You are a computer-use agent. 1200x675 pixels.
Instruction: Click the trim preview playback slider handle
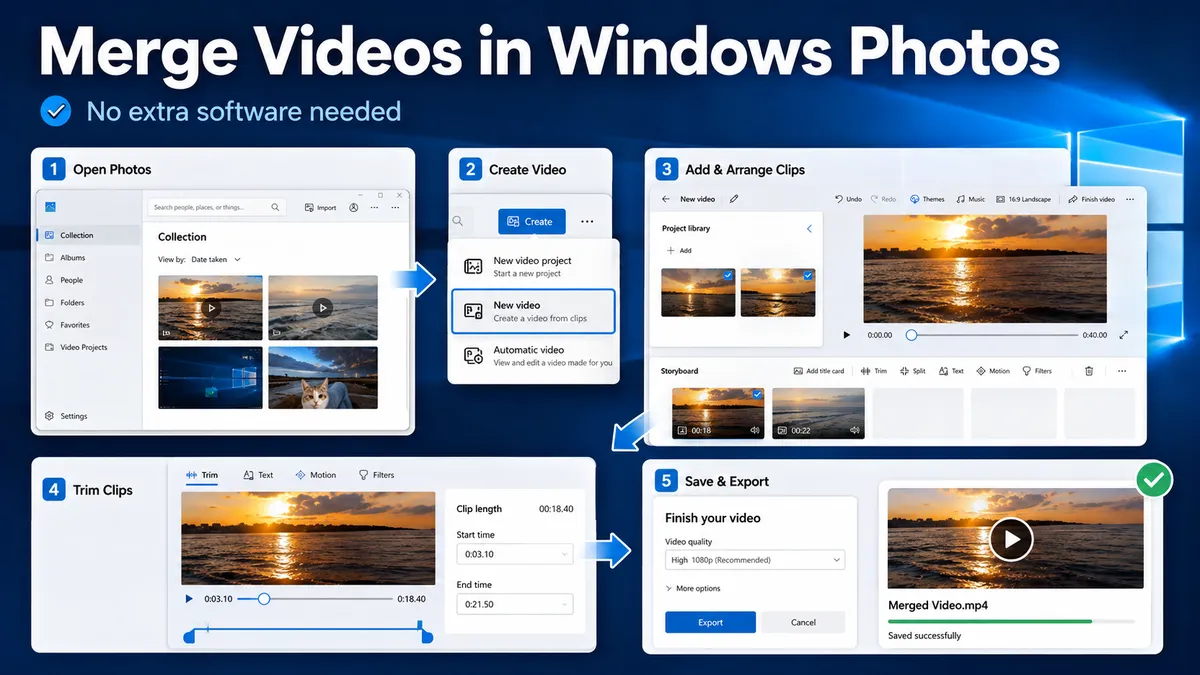pyautogui.click(x=264, y=599)
